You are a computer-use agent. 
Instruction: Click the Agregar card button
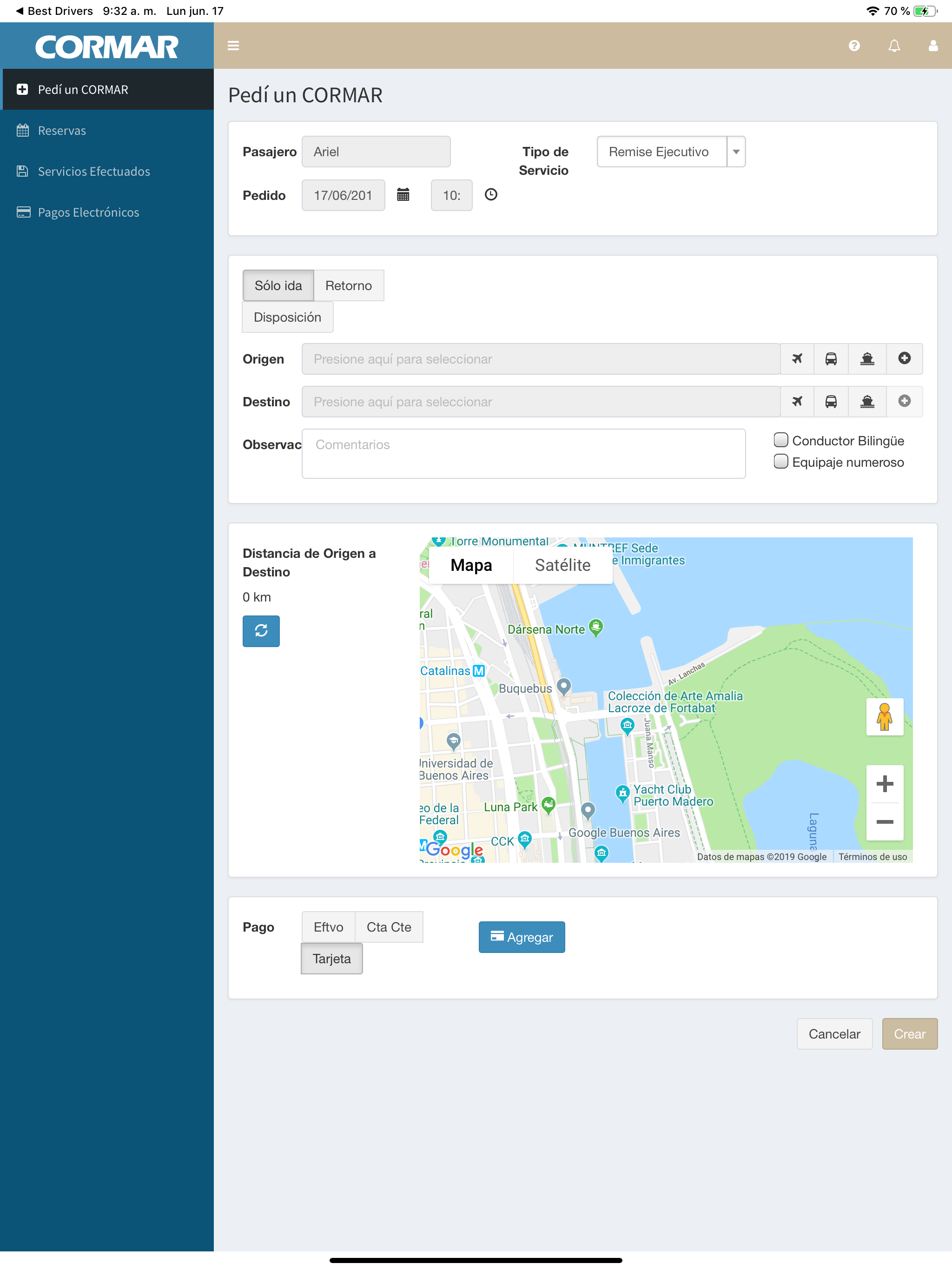click(x=522, y=937)
